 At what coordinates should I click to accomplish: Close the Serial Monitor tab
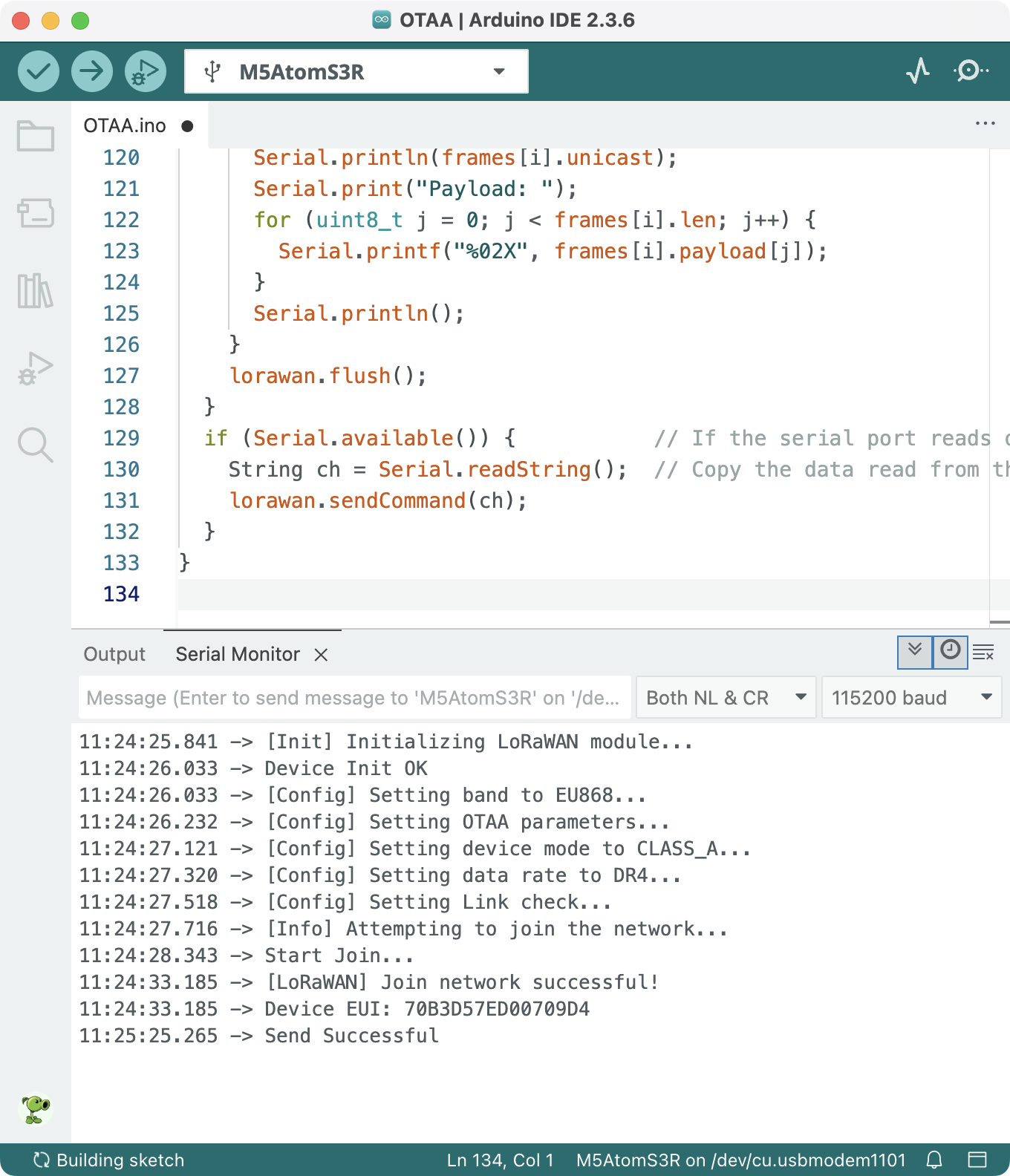click(x=321, y=654)
